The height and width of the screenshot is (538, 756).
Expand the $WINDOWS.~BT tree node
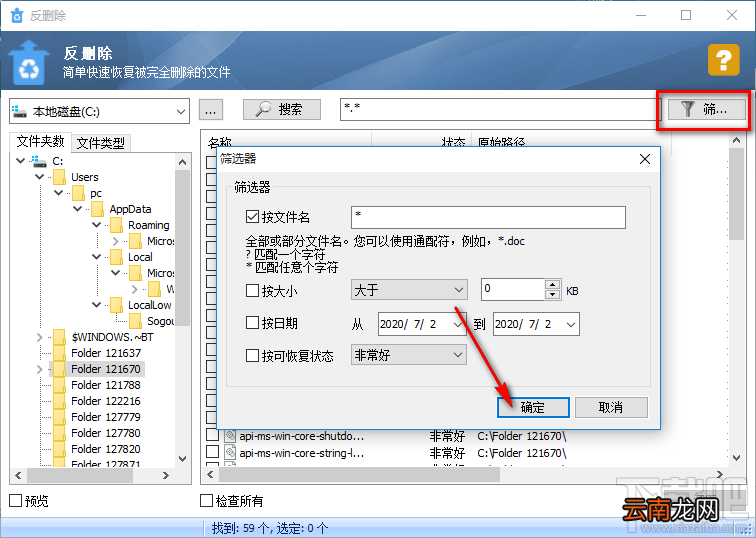(40, 337)
